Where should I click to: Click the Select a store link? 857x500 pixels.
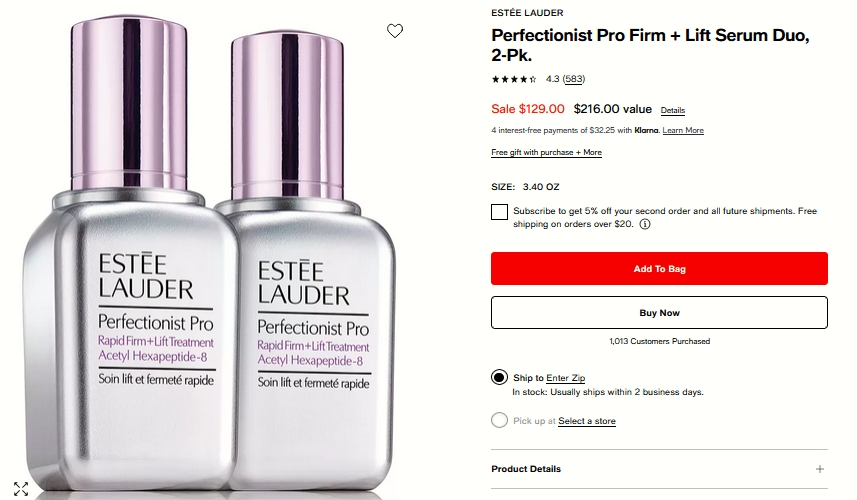tap(586, 421)
